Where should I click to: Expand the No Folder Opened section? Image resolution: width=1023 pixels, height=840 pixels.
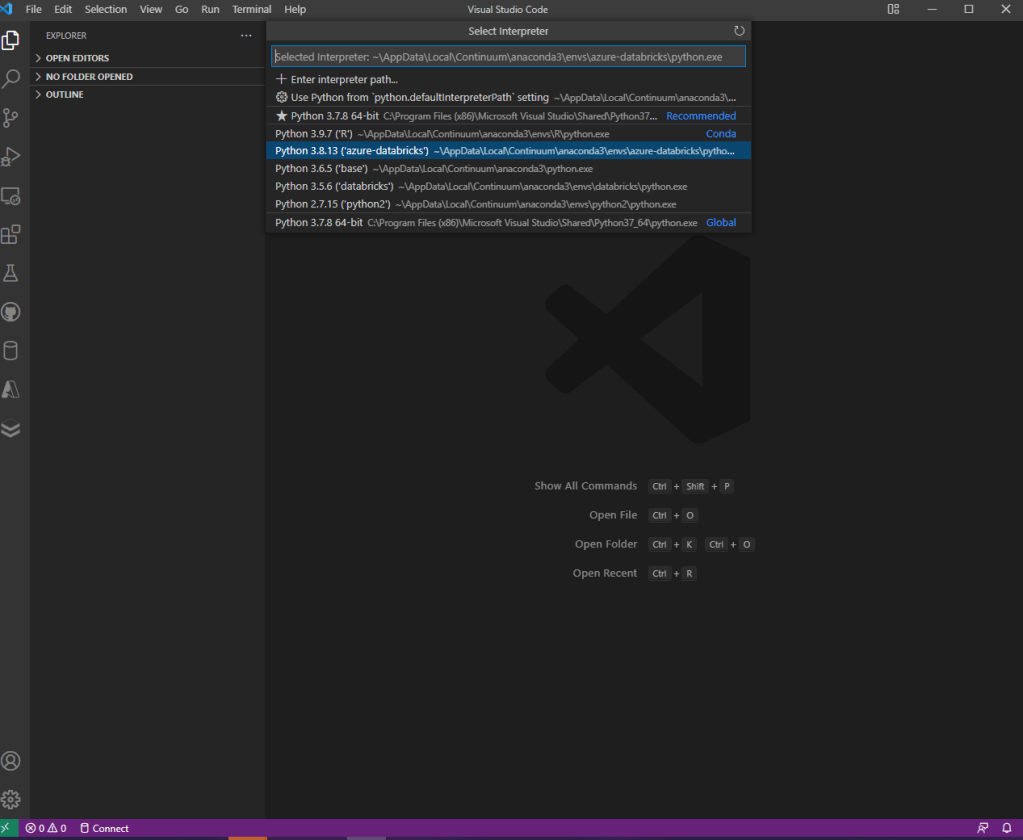(x=88, y=77)
